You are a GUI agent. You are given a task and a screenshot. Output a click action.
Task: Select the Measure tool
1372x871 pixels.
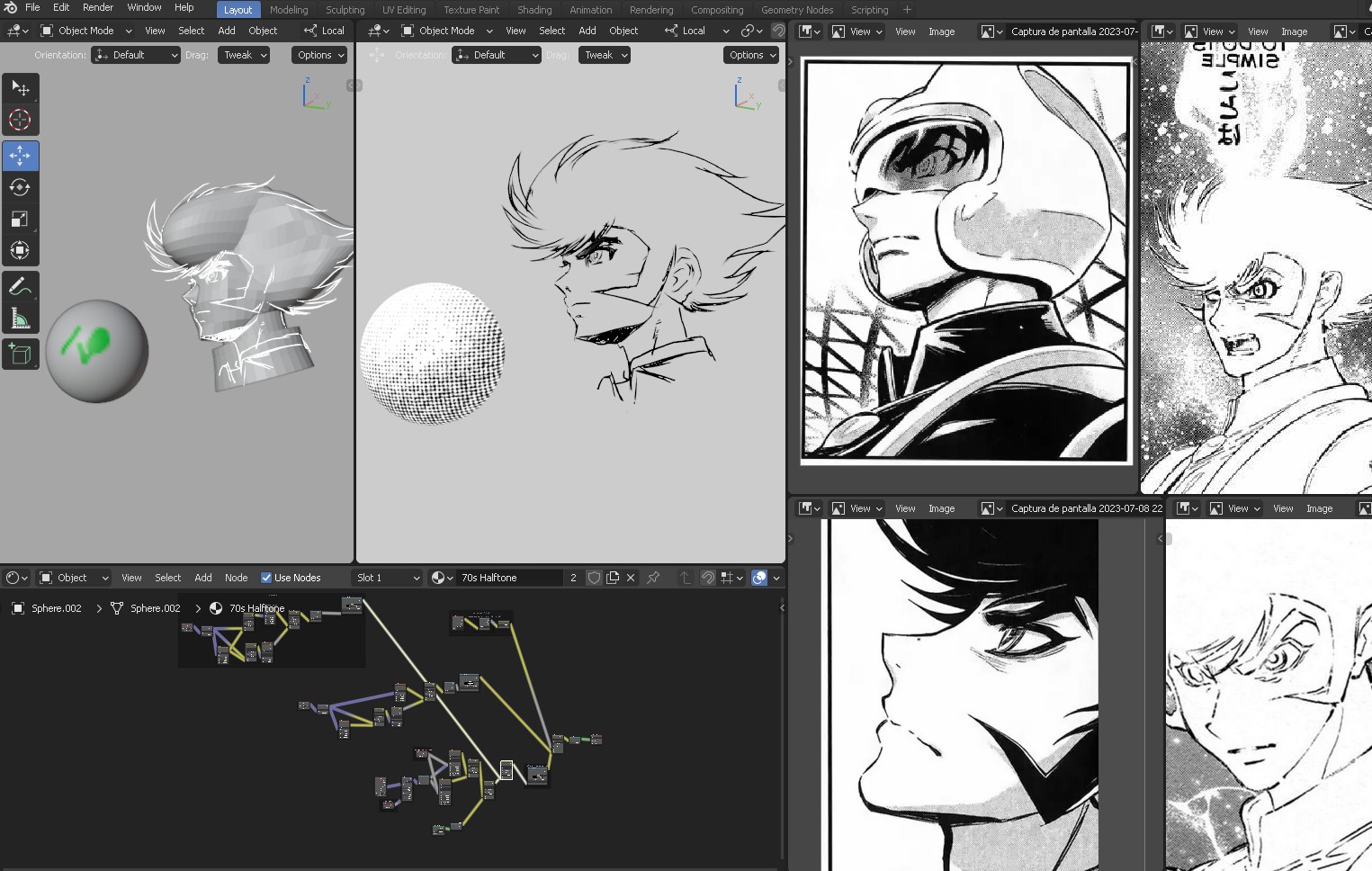coord(20,319)
